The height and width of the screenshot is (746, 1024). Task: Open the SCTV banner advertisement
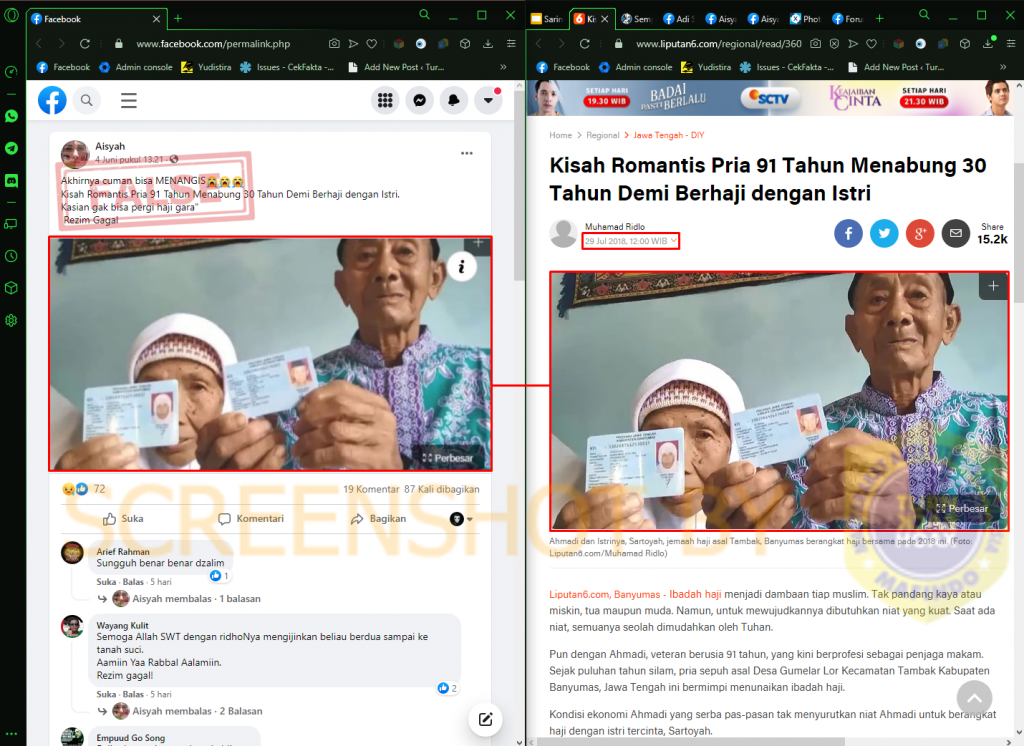tap(771, 98)
